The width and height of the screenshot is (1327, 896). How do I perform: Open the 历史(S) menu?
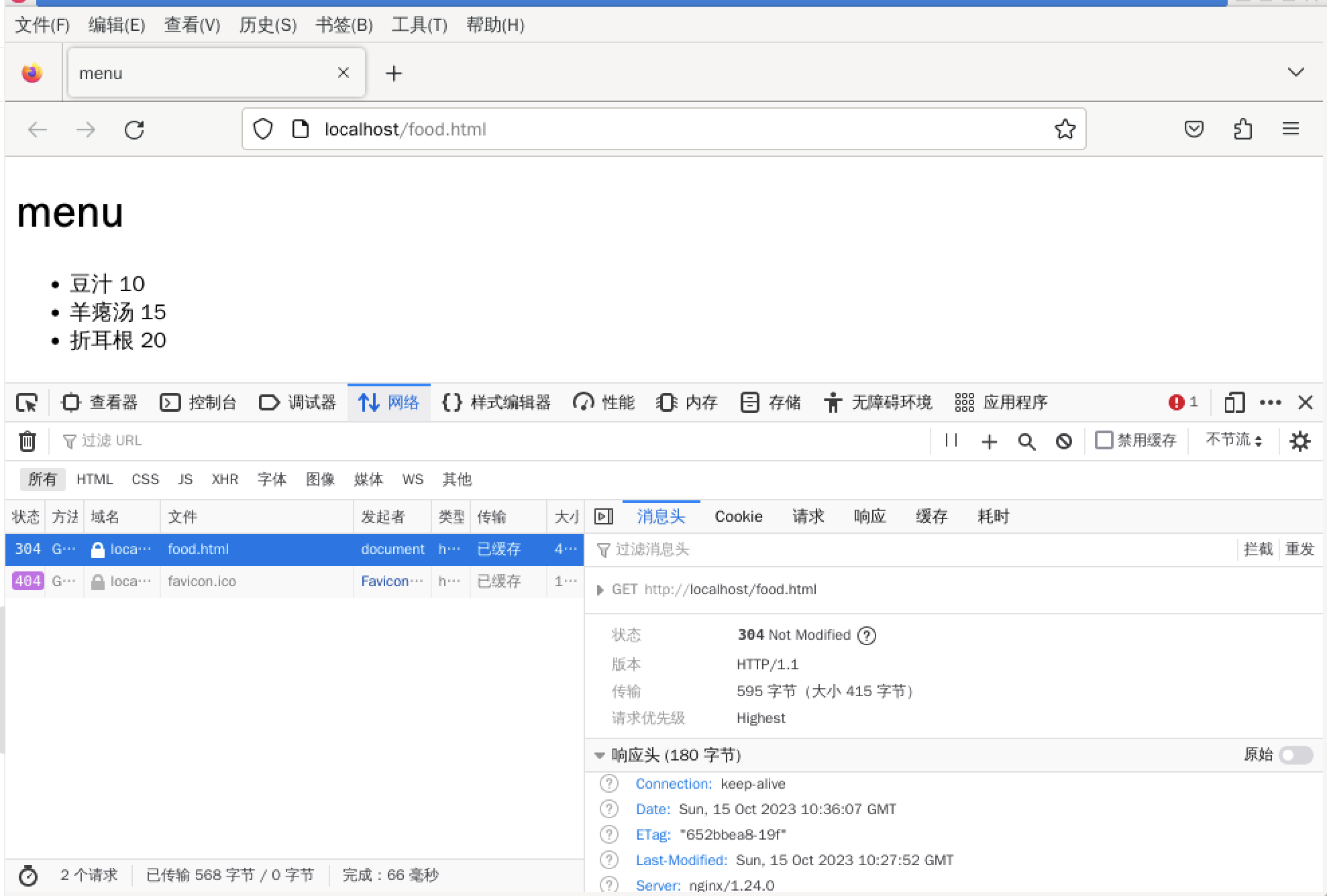pos(268,25)
